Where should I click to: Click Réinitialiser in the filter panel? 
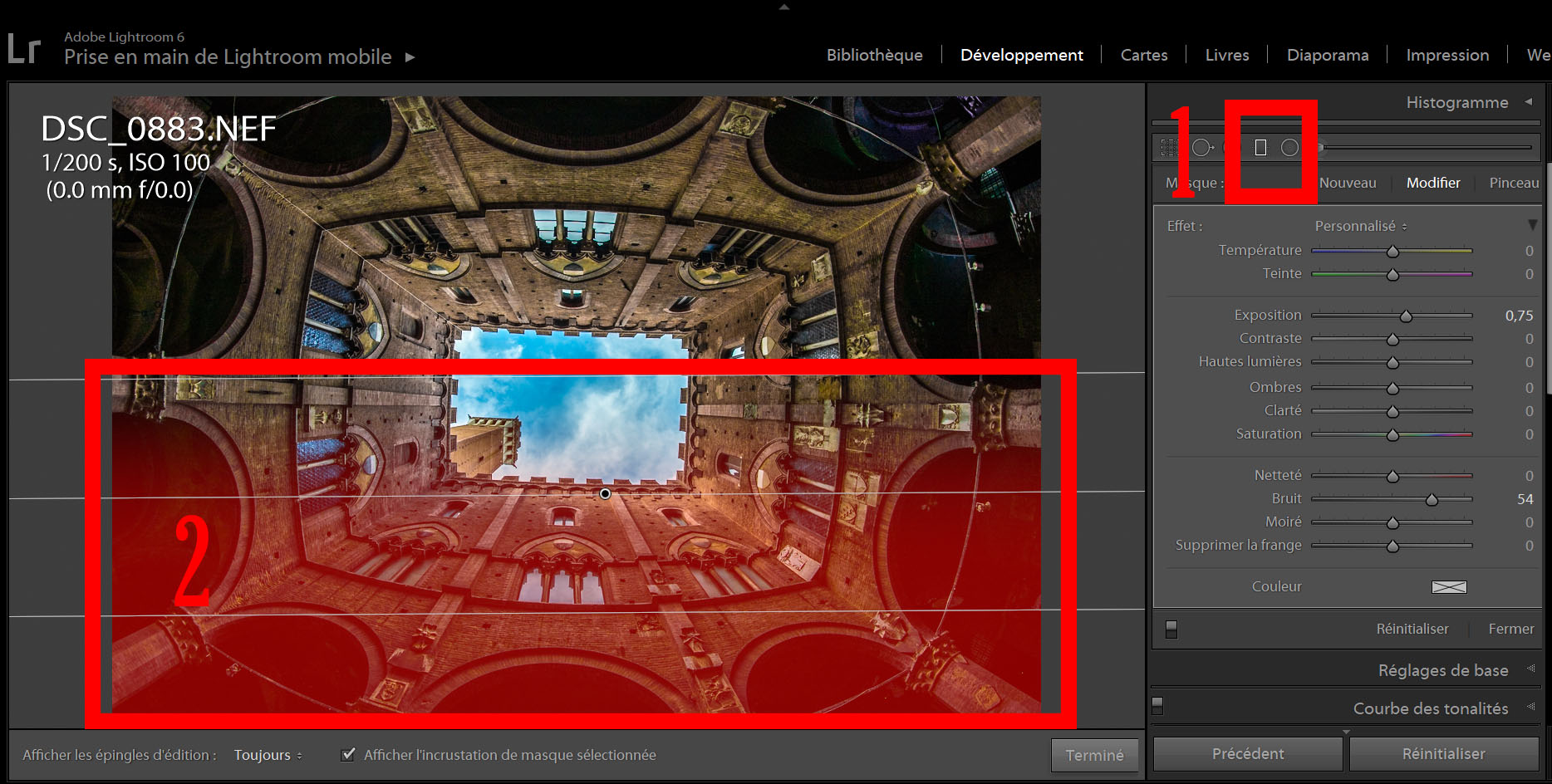[x=1412, y=629]
